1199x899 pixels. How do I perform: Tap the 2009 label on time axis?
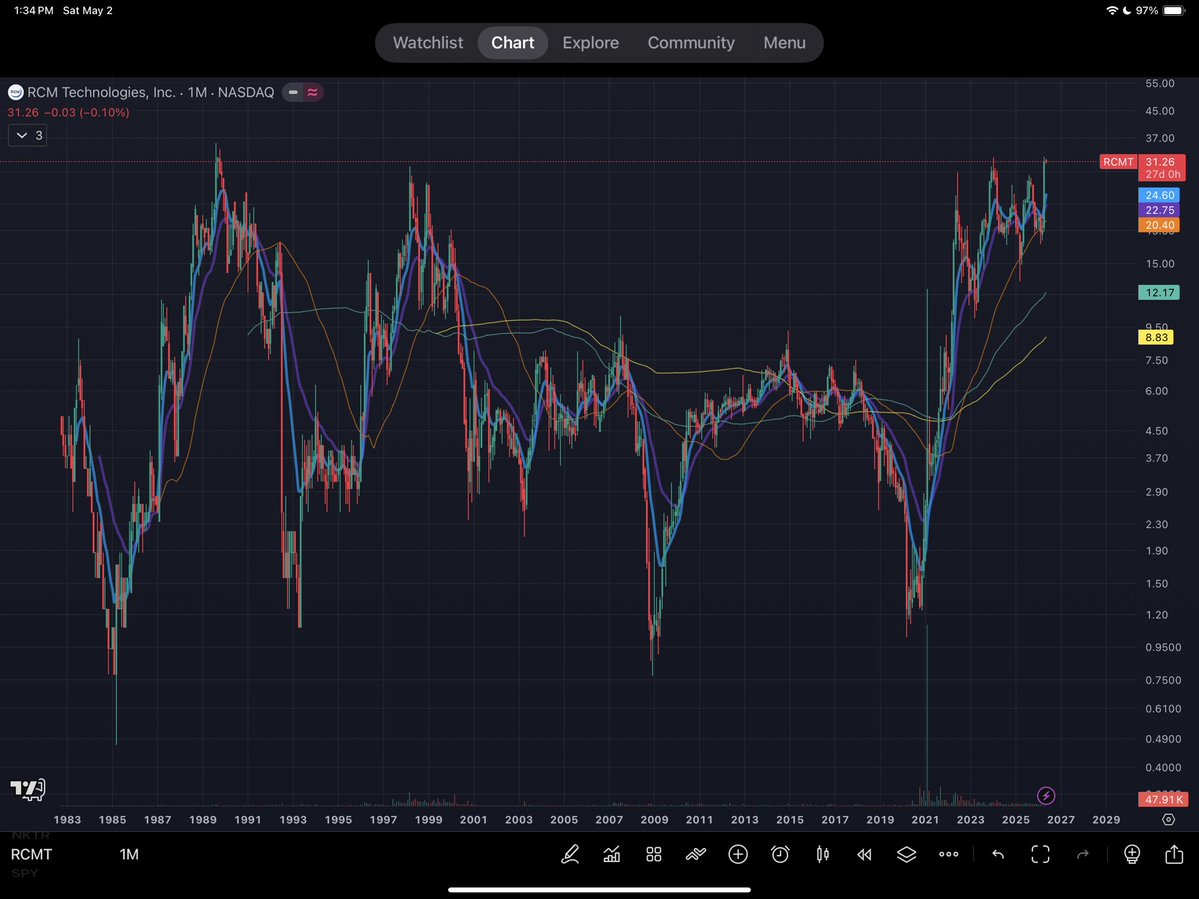tap(654, 819)
